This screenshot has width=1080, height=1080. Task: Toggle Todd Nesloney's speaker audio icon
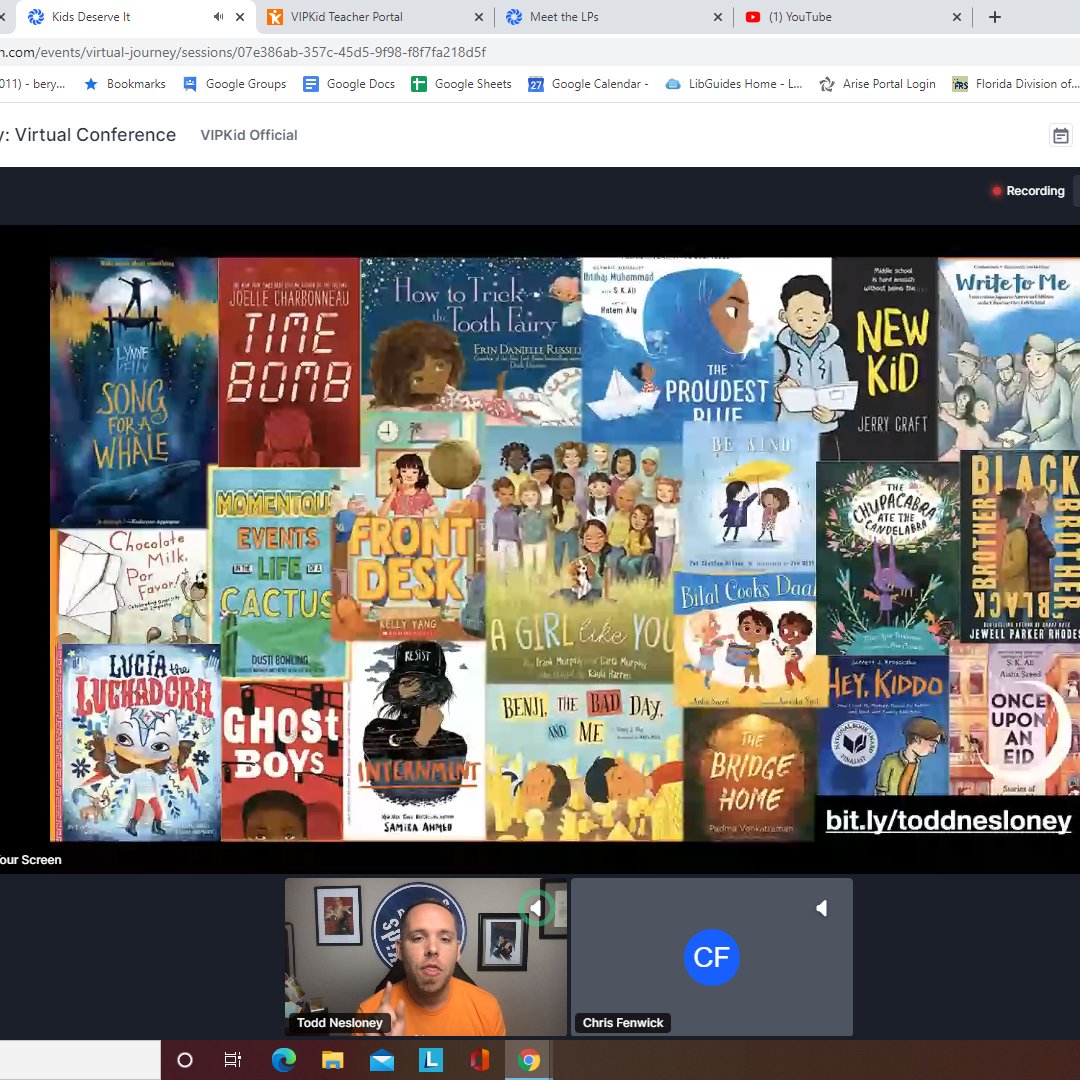coord(537,908)
